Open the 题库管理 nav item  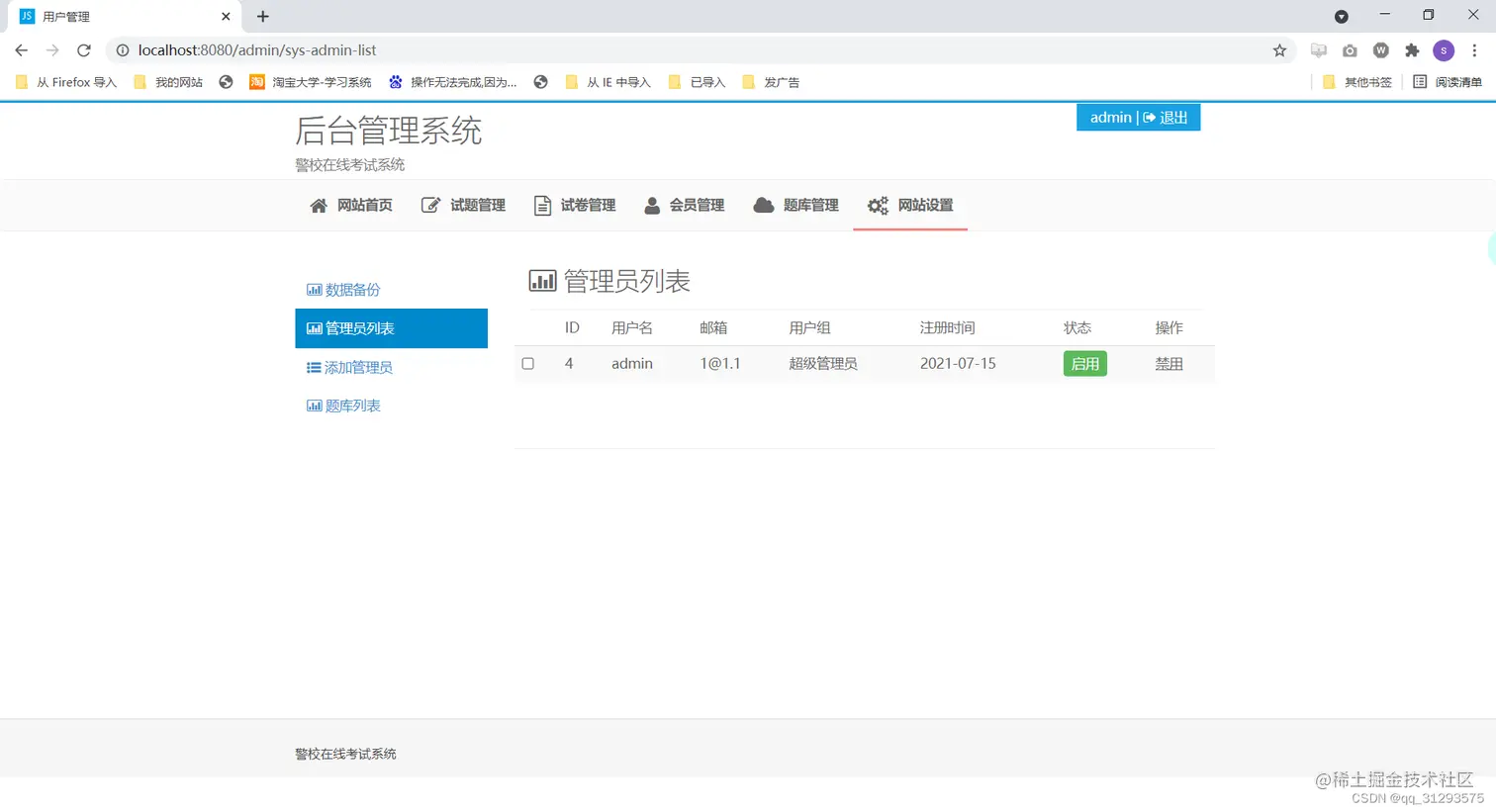pos(796,206)
